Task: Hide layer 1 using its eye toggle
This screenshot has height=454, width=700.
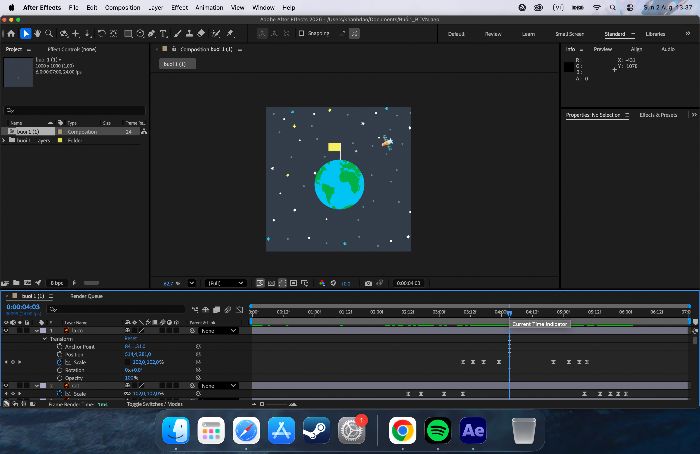Action: [x=6, y=331]
